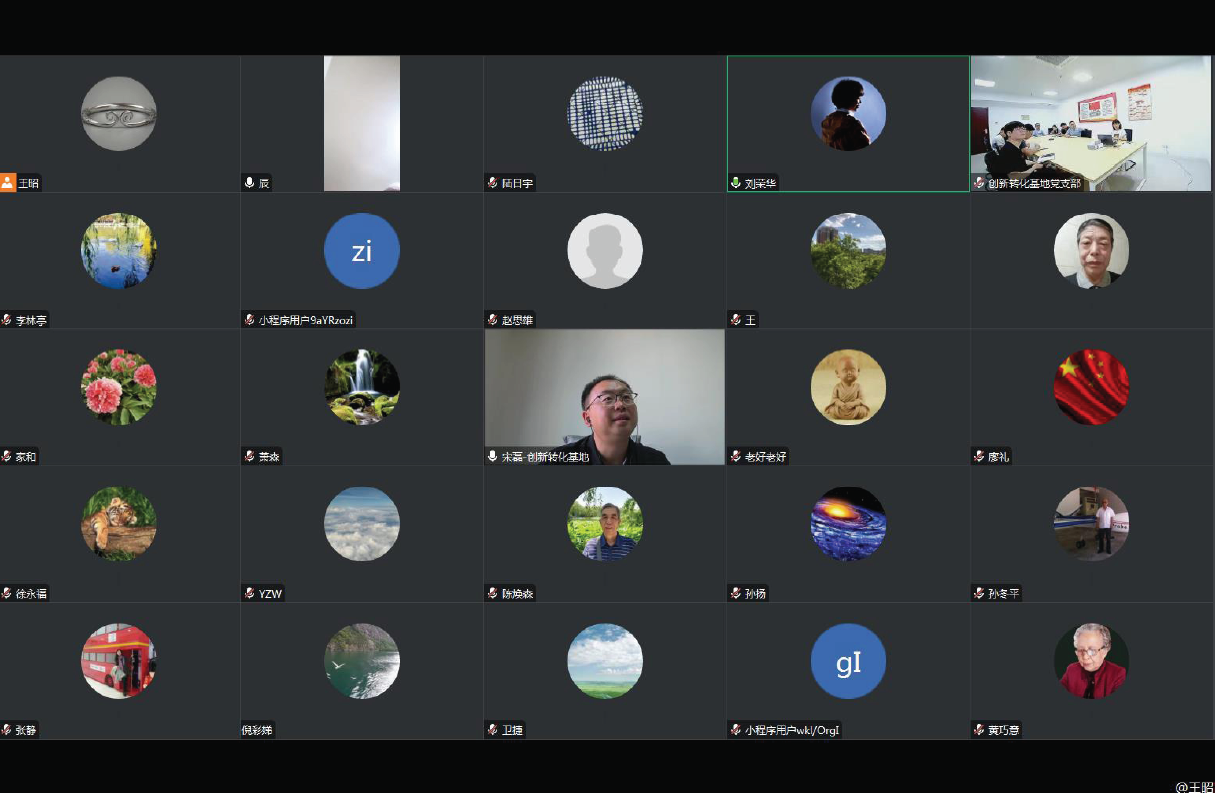This screenshot has height=793, width=1216.
Task: Click the blue "gI" initials avatar
Action: [x=848, y=661]
